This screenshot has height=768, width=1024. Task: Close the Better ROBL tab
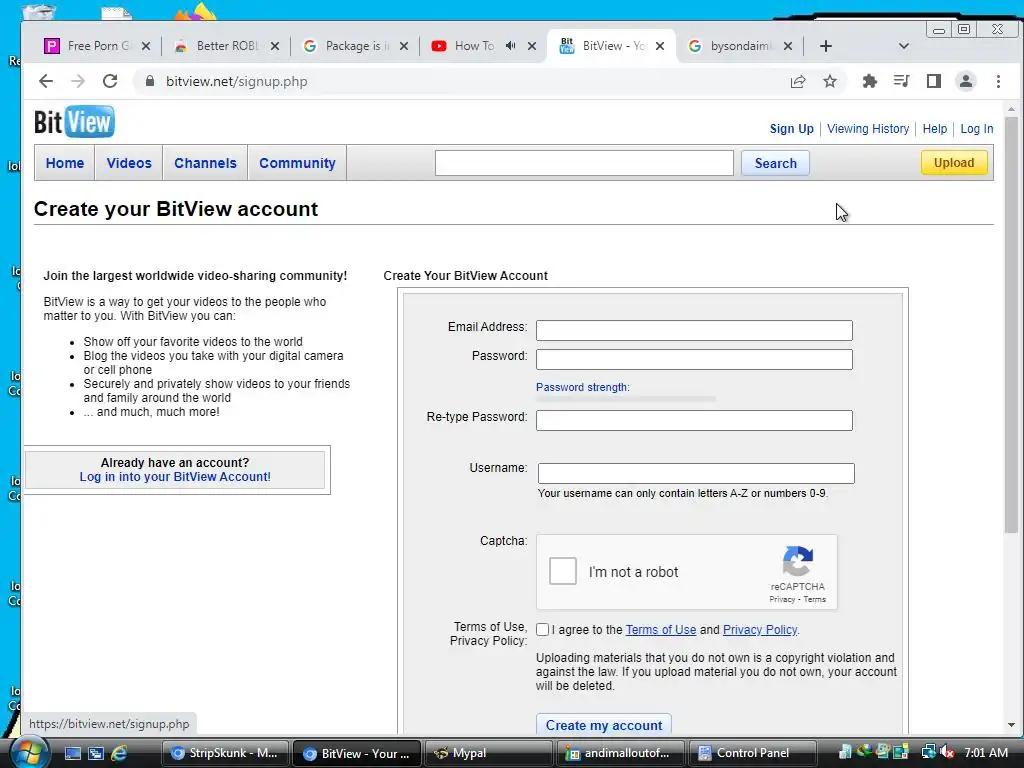pyautogui.click(x=275, y=46)
